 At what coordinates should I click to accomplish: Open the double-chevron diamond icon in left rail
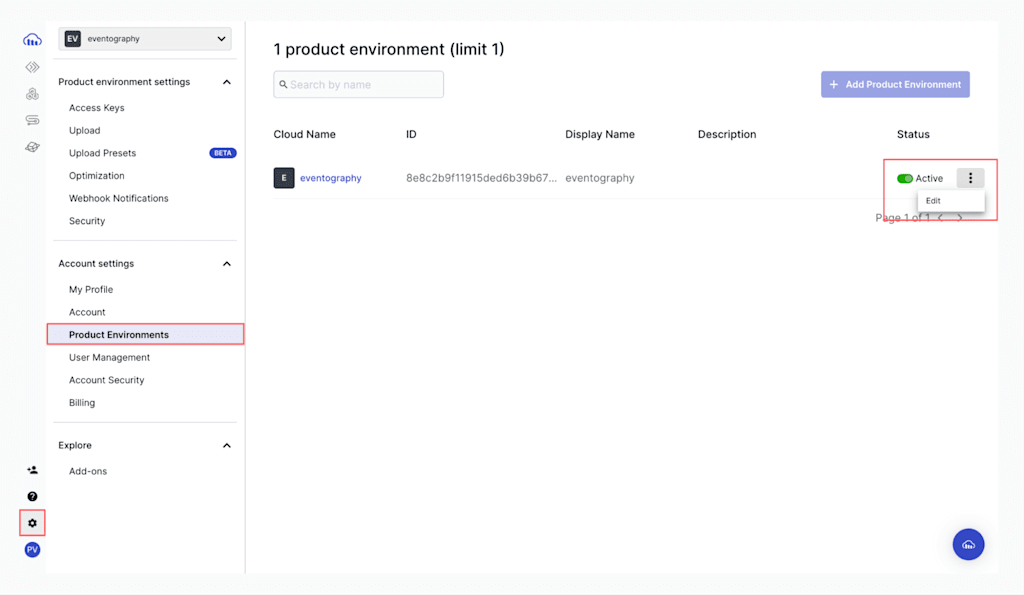click(x=32, y=67)
